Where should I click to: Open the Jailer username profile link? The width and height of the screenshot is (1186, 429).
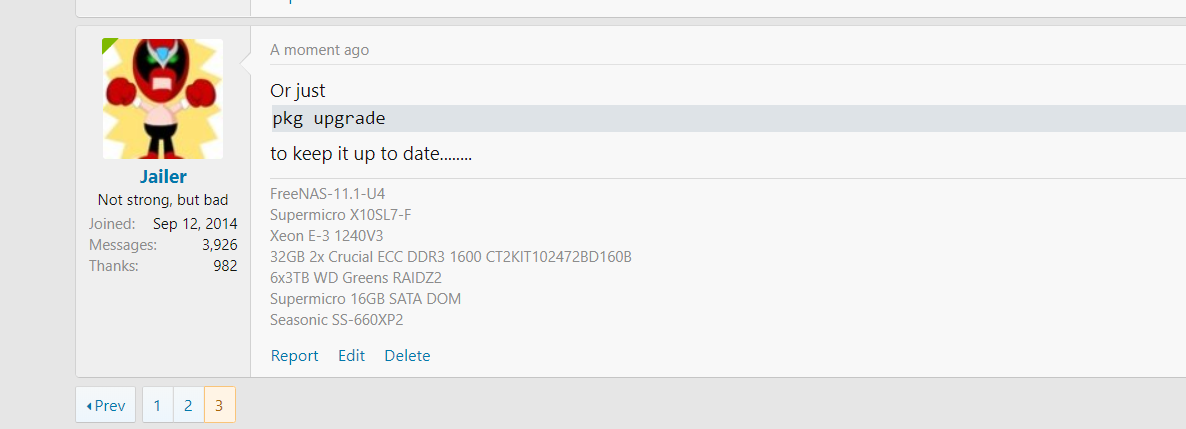tap(163, 177)
